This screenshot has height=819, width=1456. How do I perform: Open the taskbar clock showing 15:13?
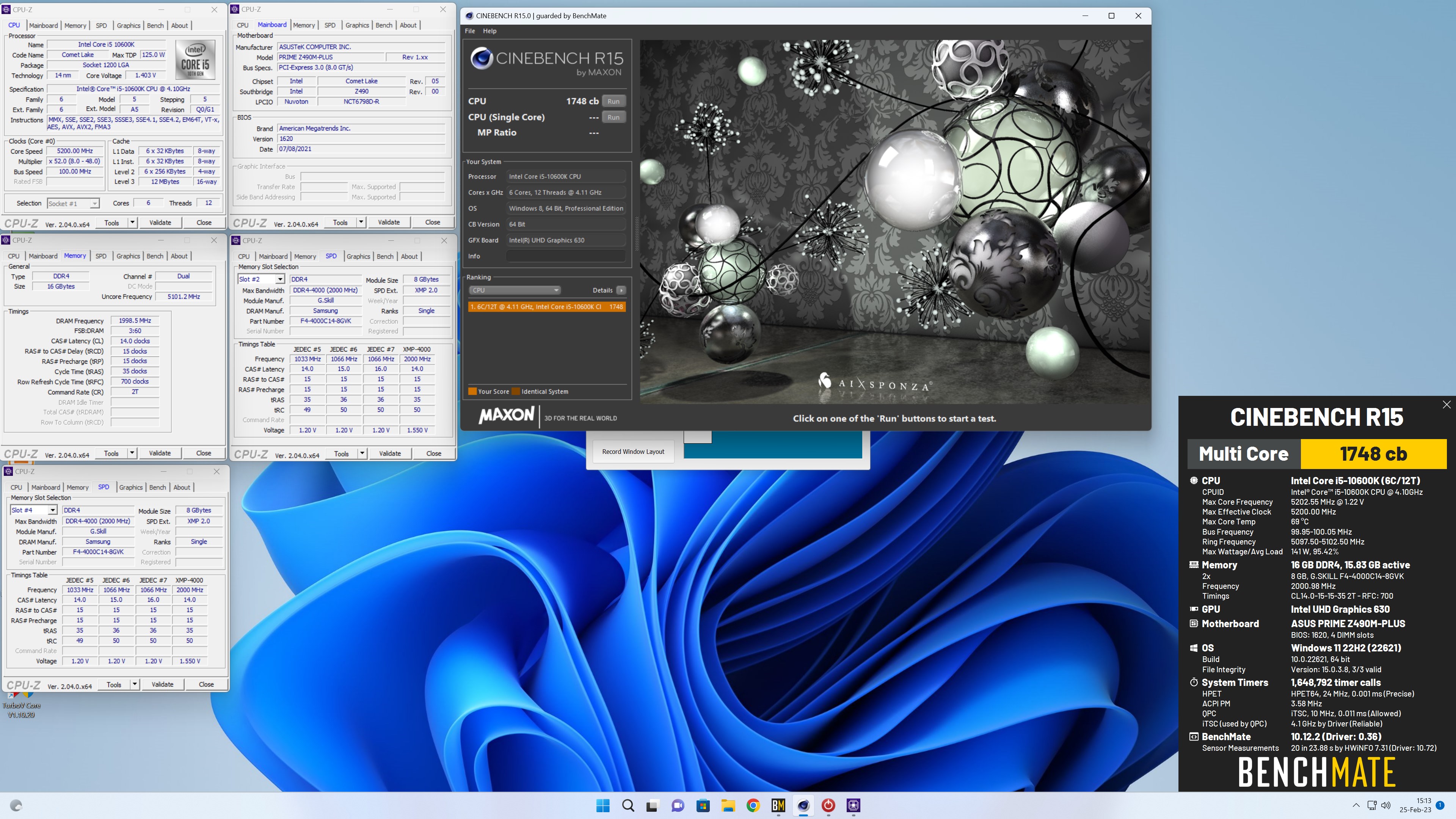click(1415, 805)
